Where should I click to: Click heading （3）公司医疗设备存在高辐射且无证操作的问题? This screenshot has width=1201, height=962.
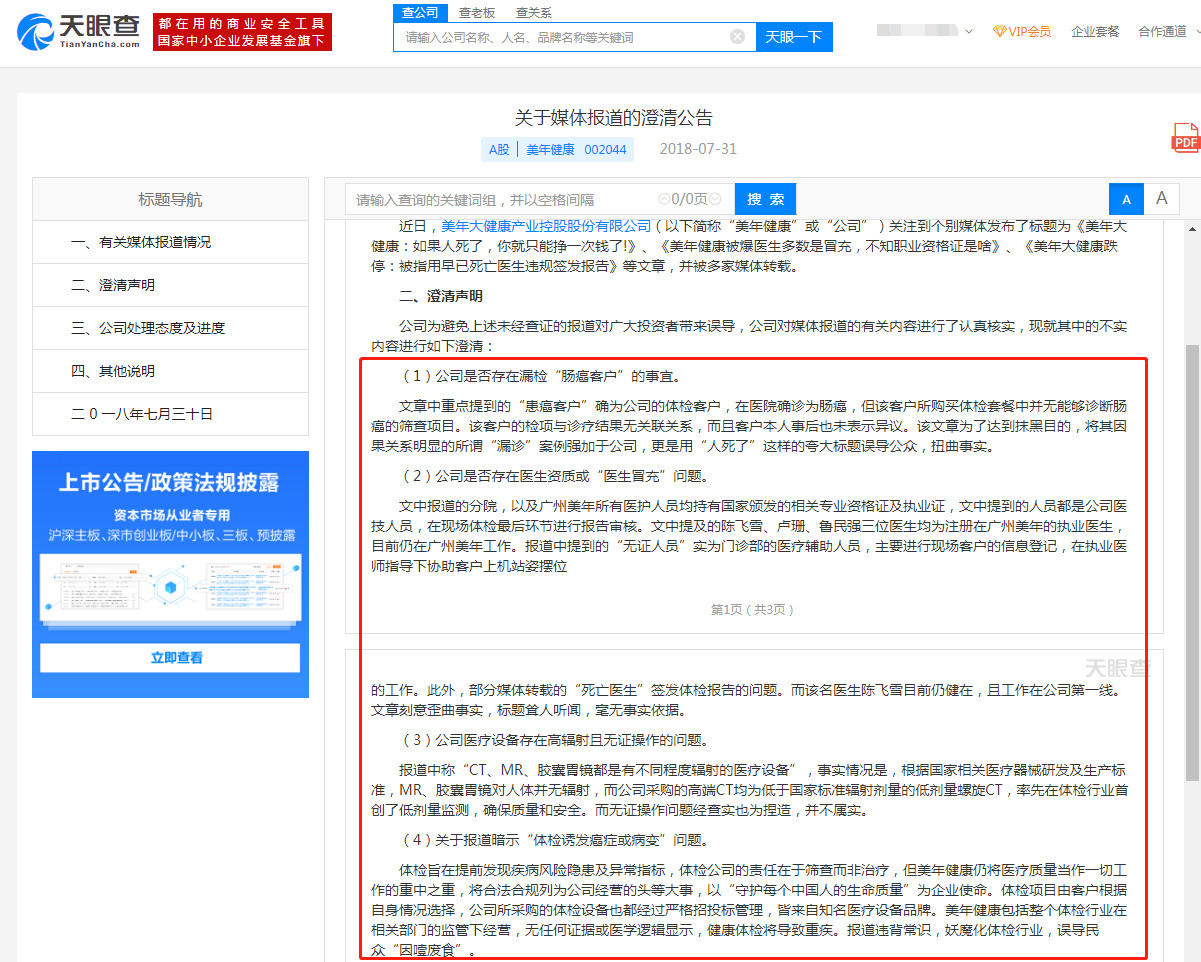tap(555, 740)
